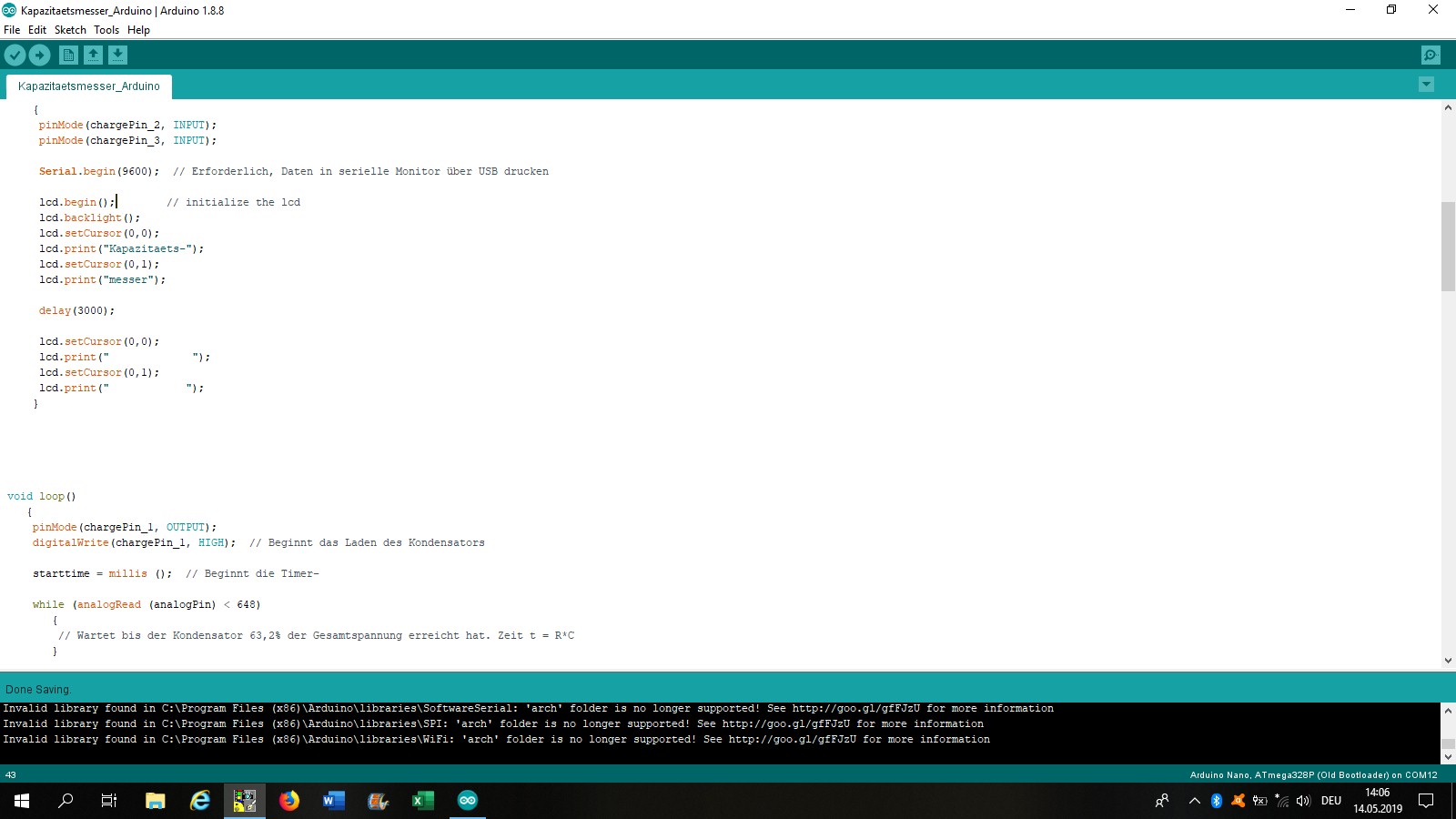Click the lcd.print("messer") line

point(102,279)
